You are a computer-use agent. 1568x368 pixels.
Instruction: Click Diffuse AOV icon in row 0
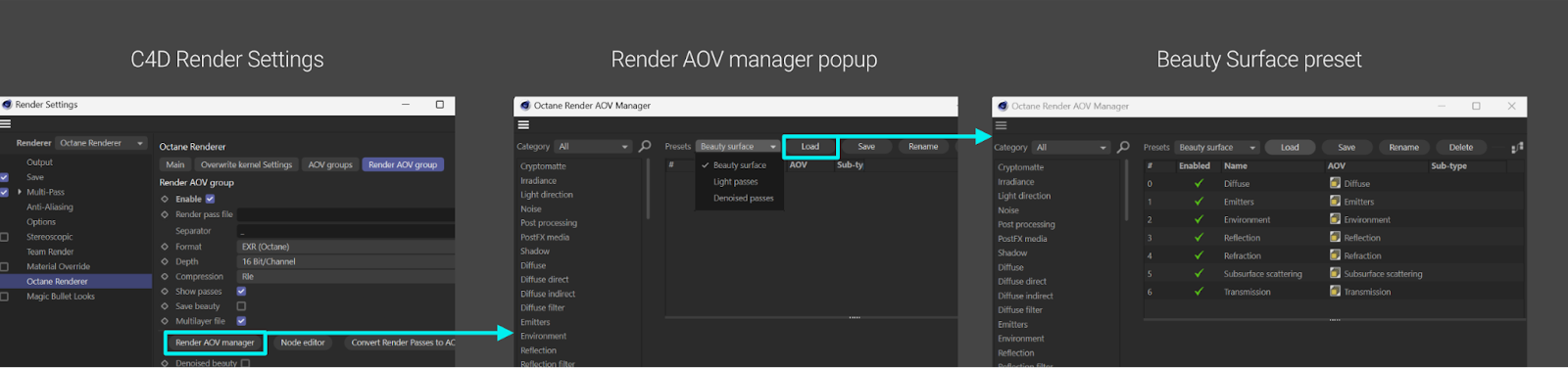tap(1335, 183)
